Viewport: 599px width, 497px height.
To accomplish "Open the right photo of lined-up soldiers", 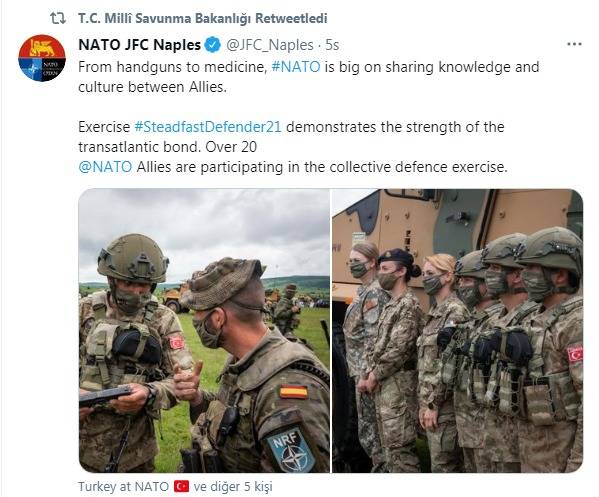I will point(457,330).
